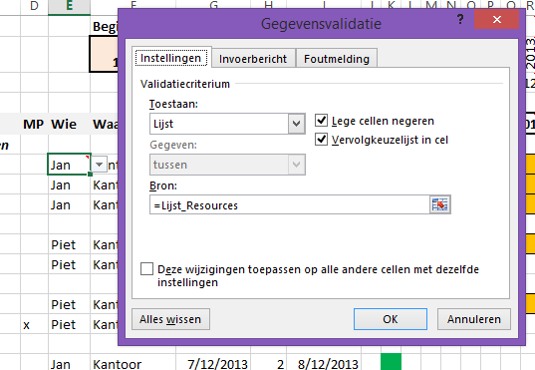
Task: Toggle Vervolgkeuzelijst in cel checkbox
Action: [x=321, y=140]
